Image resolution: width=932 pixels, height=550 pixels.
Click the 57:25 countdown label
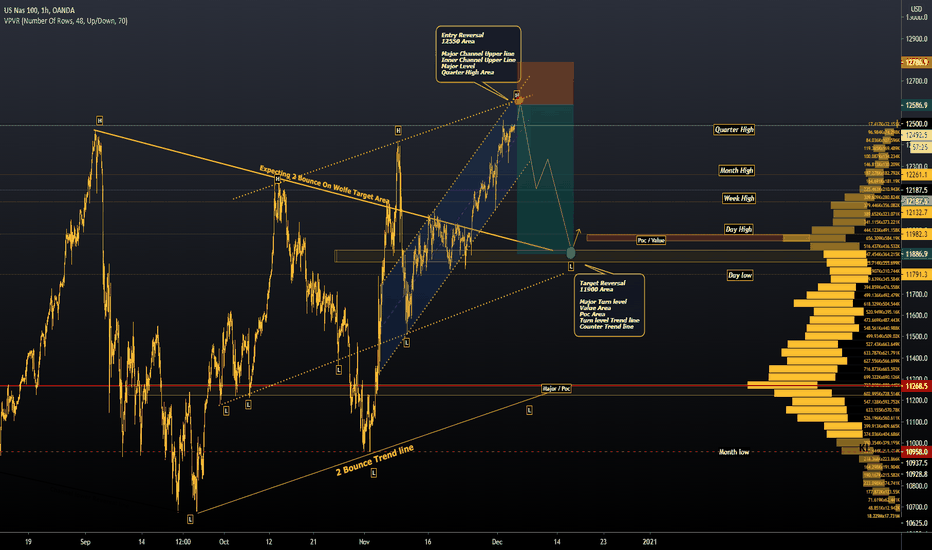point(920,147)
